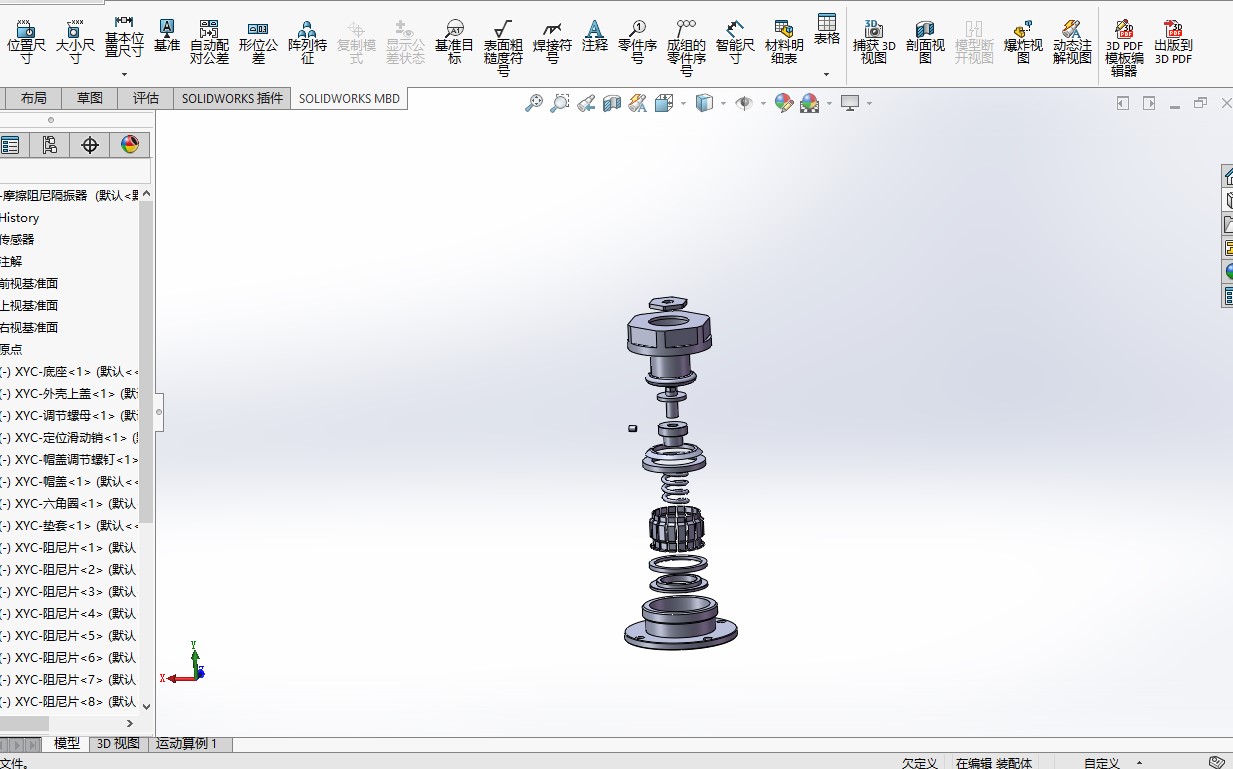Open the SOLIDWORKS Resources home task pane tab
Viewport: 1233px width, 769px height.
point(1228,176)
